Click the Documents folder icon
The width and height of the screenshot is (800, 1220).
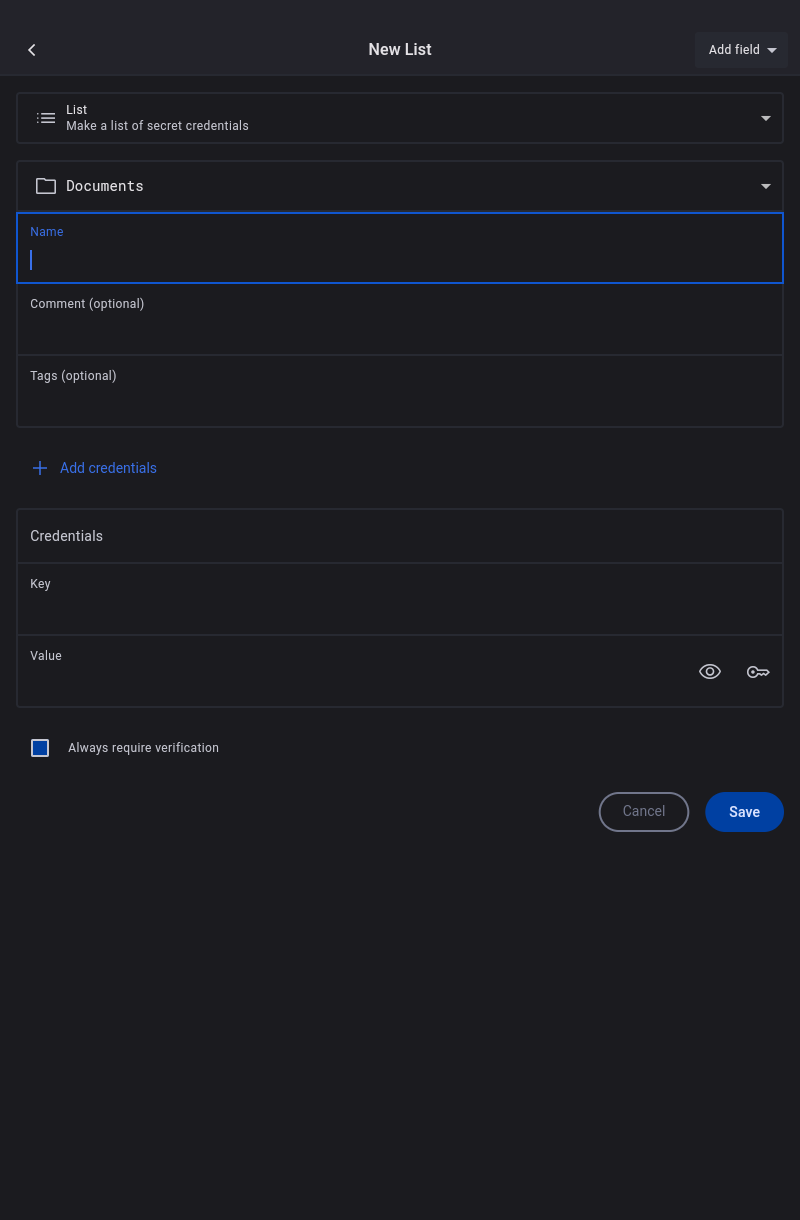pos(46,186)
